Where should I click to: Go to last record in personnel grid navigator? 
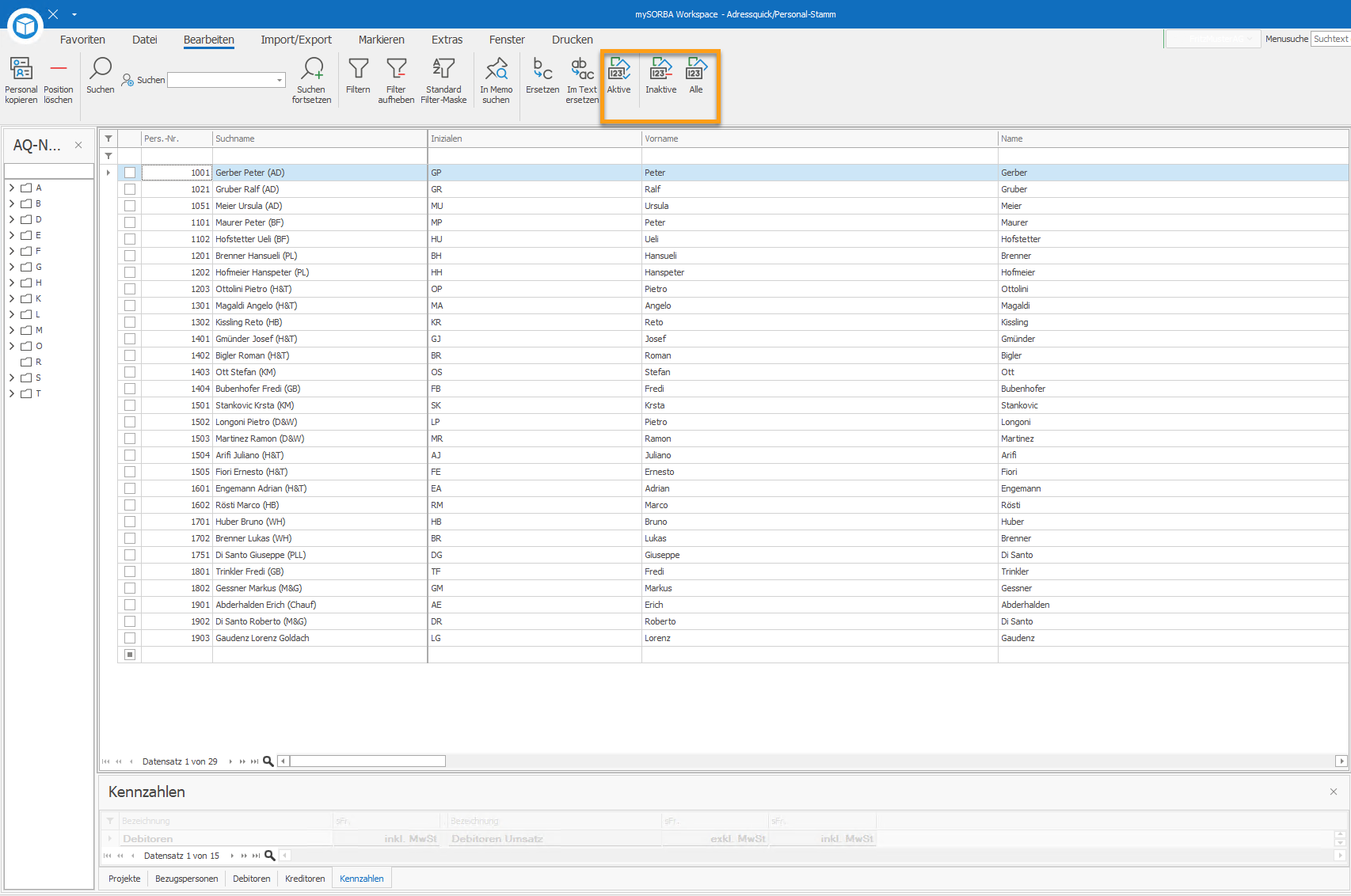254,761
